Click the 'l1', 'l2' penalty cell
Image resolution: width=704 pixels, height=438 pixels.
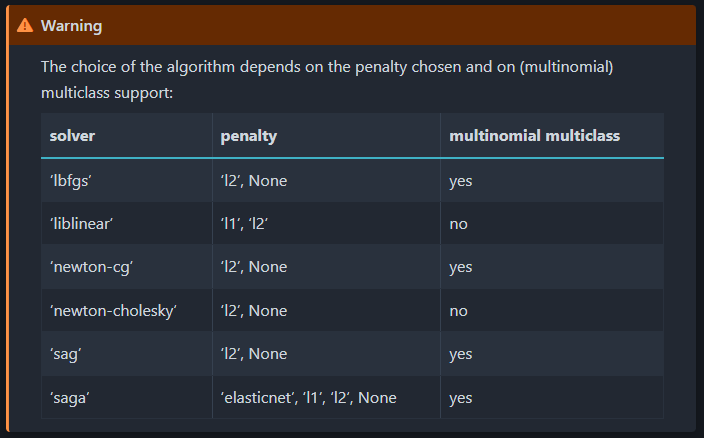pos(326,223)
